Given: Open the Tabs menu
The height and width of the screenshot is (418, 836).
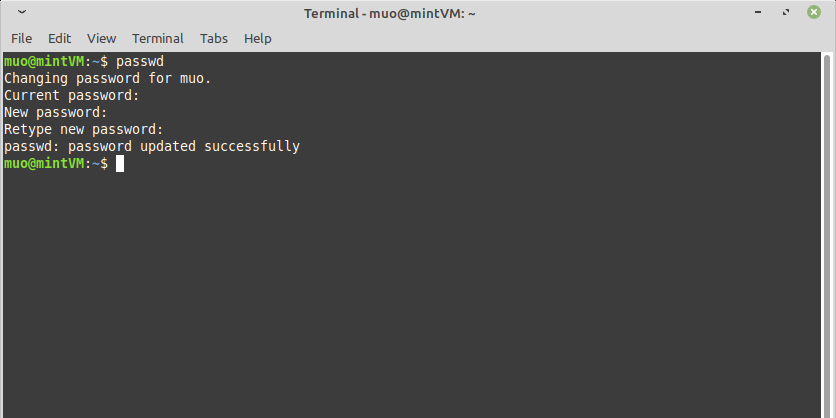Looking at the screenshot, I should tap(214, 38).
